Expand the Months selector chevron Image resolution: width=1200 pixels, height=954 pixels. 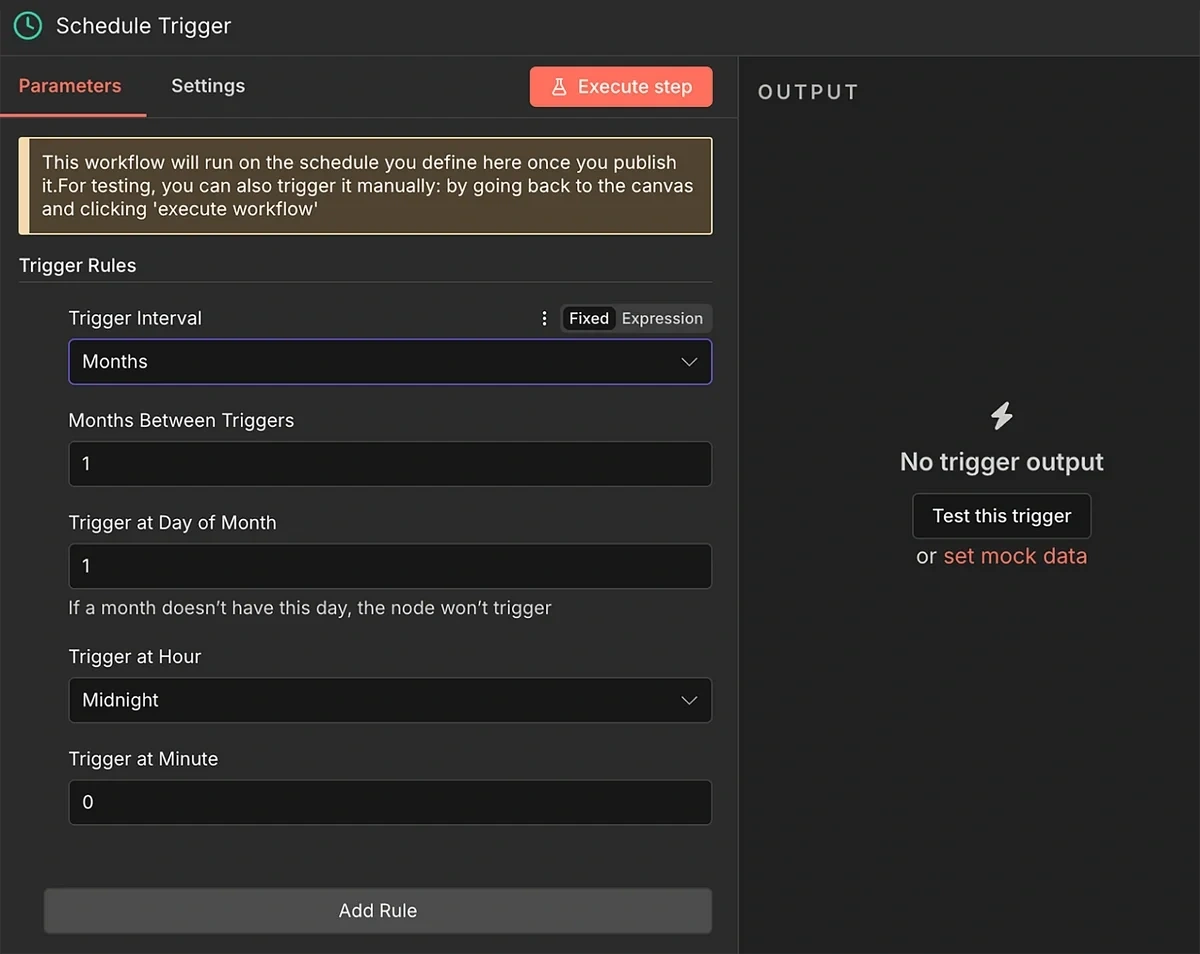coord(689,362)
